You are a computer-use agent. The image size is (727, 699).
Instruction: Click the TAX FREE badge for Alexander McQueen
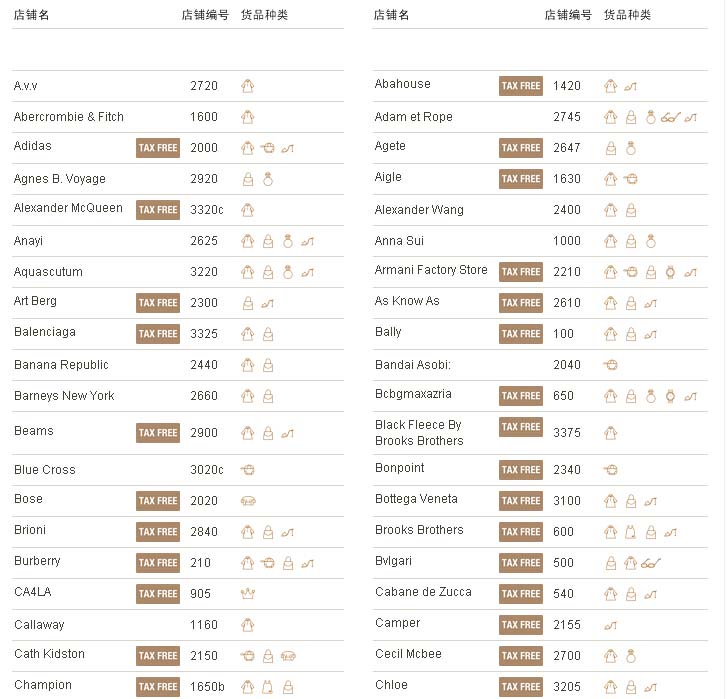tap(158, 210)
